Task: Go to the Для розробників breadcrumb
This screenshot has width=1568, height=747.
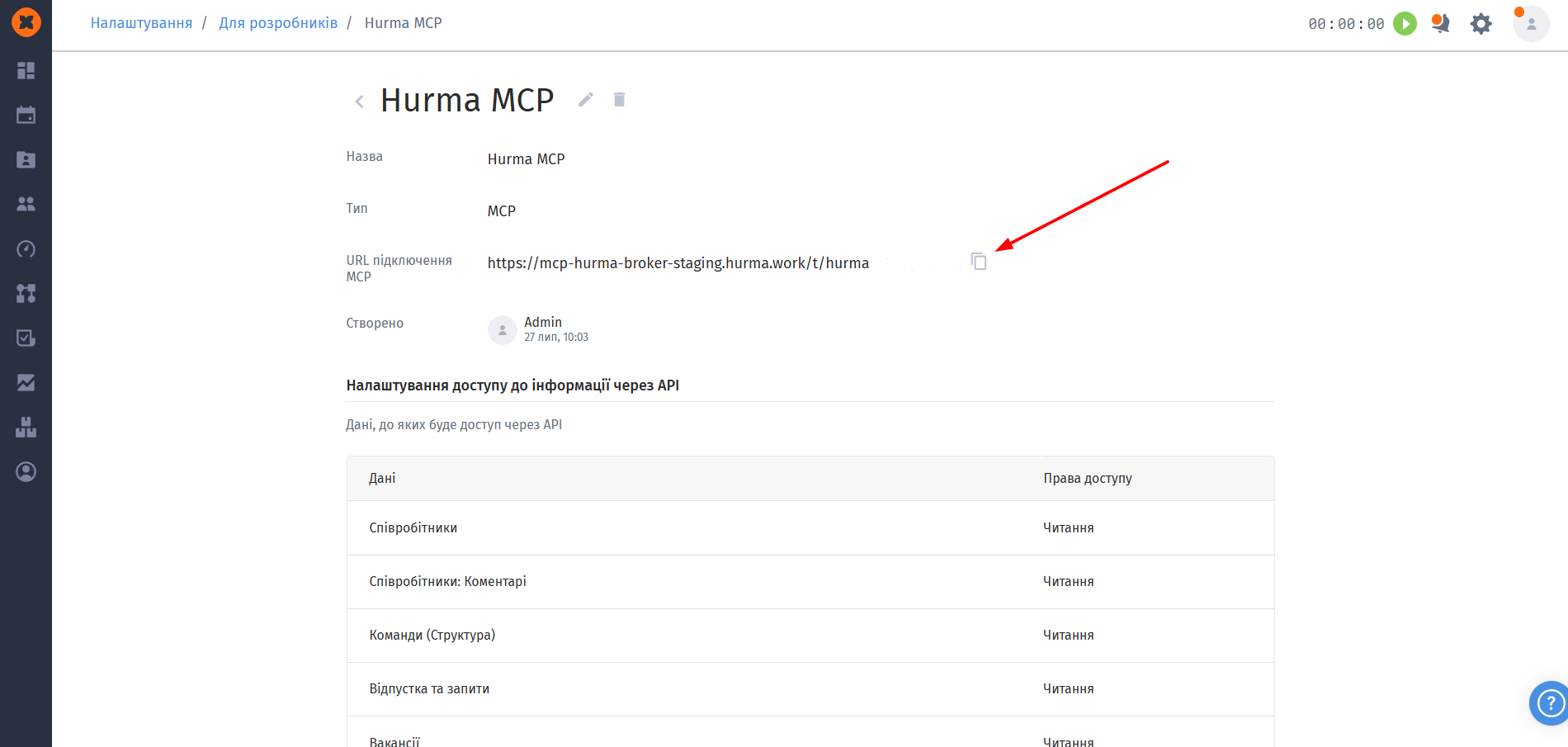Action: tap(278, 23)
